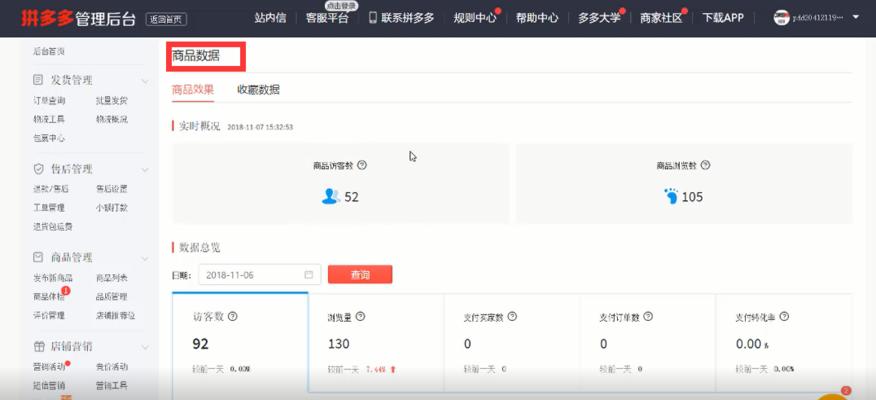Viewport: 876px width, 400px height.
Task: Click the phone icon beside 联系拼多多
Action: 373,17
